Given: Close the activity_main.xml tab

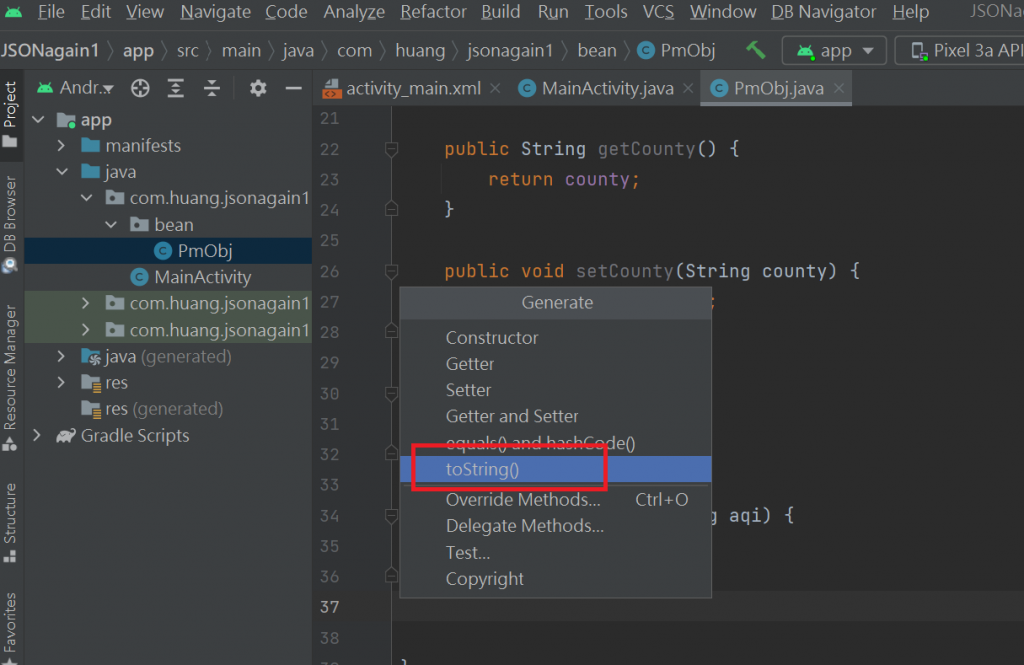Looking at the screenshot, I should coord(495,88).
